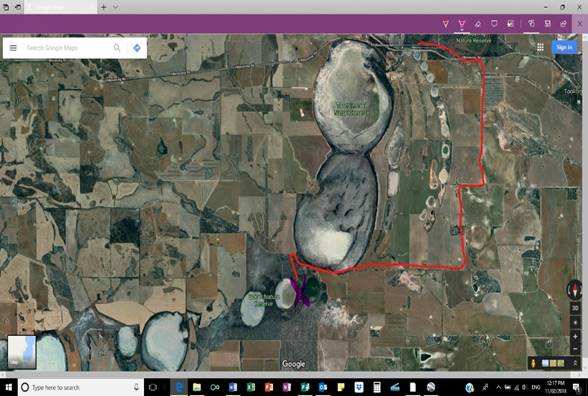Click the Search Google Maps field
This screenshot has height=396, width=588.
coord(68,48)
